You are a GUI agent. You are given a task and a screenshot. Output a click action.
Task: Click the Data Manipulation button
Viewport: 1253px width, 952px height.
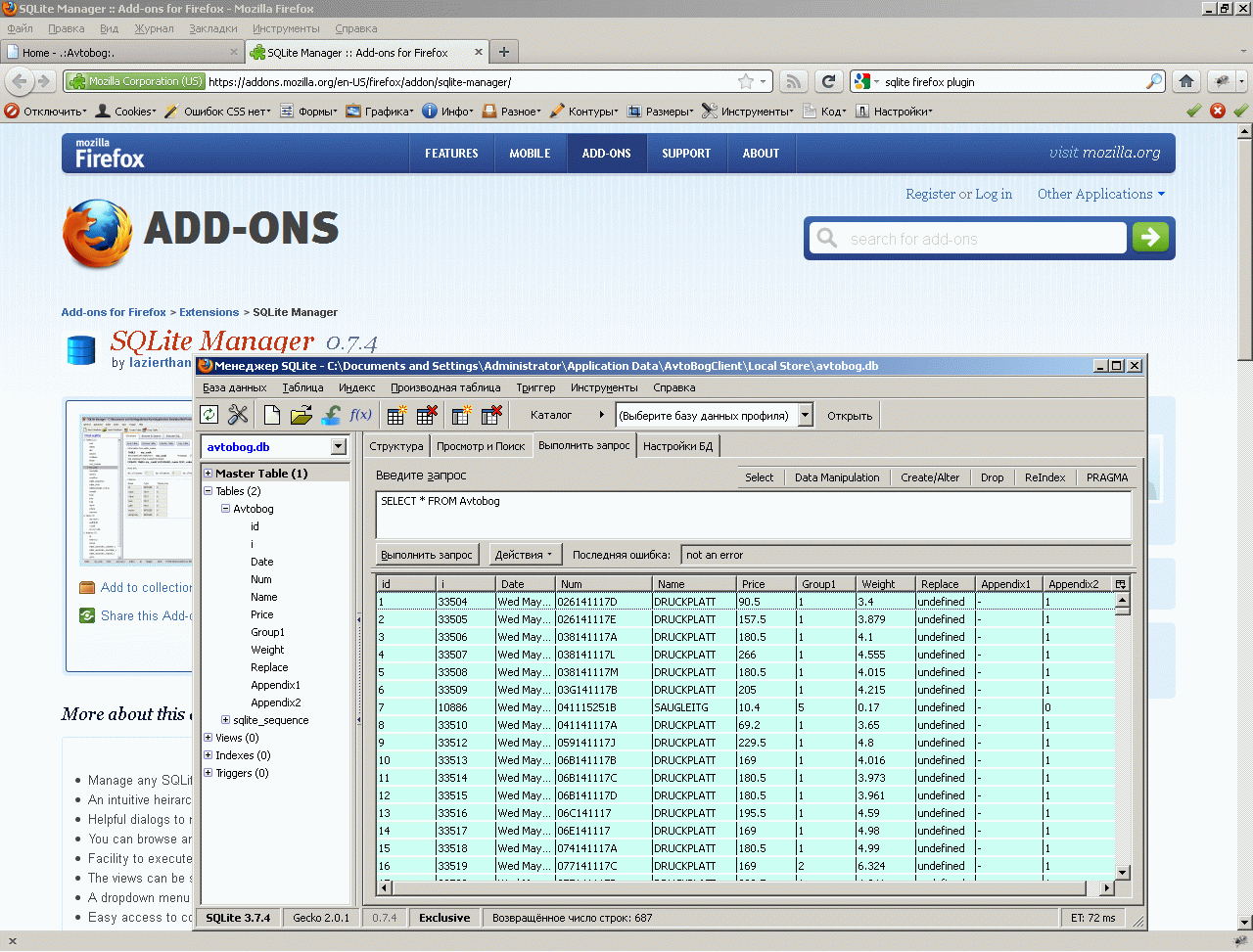[x=837, y=477]
